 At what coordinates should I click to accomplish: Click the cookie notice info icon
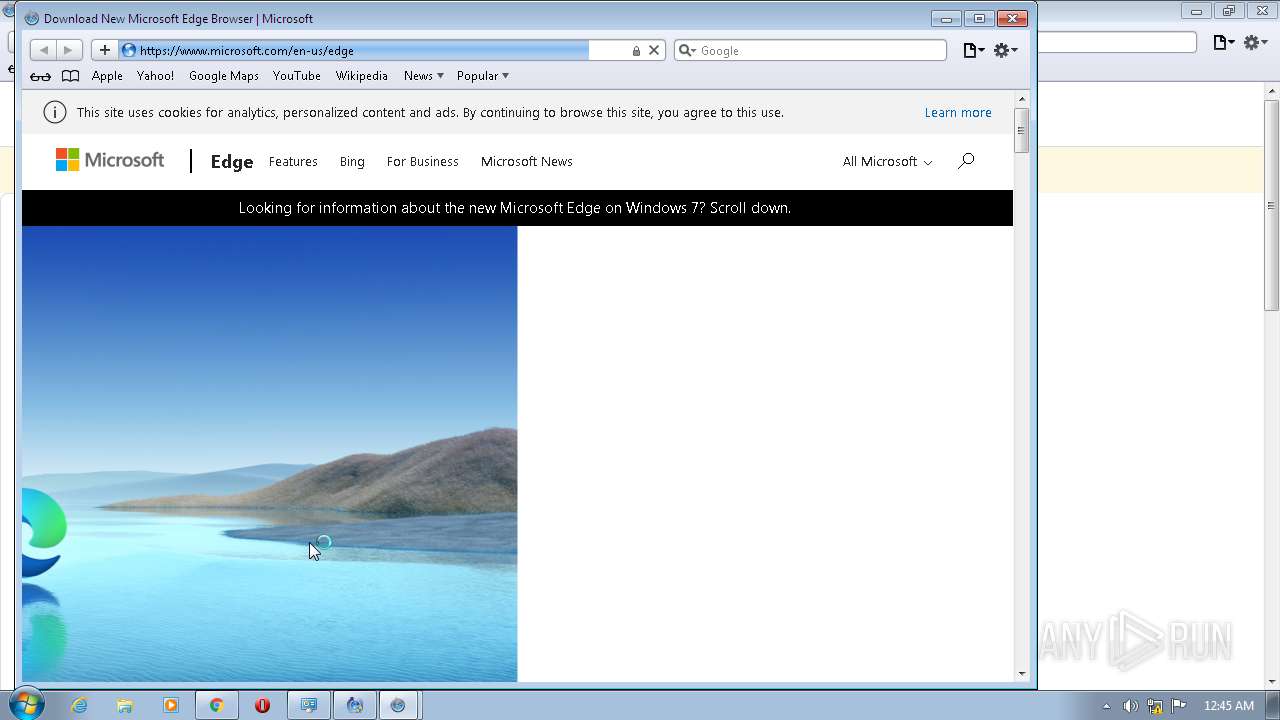[x=55, y=112]
